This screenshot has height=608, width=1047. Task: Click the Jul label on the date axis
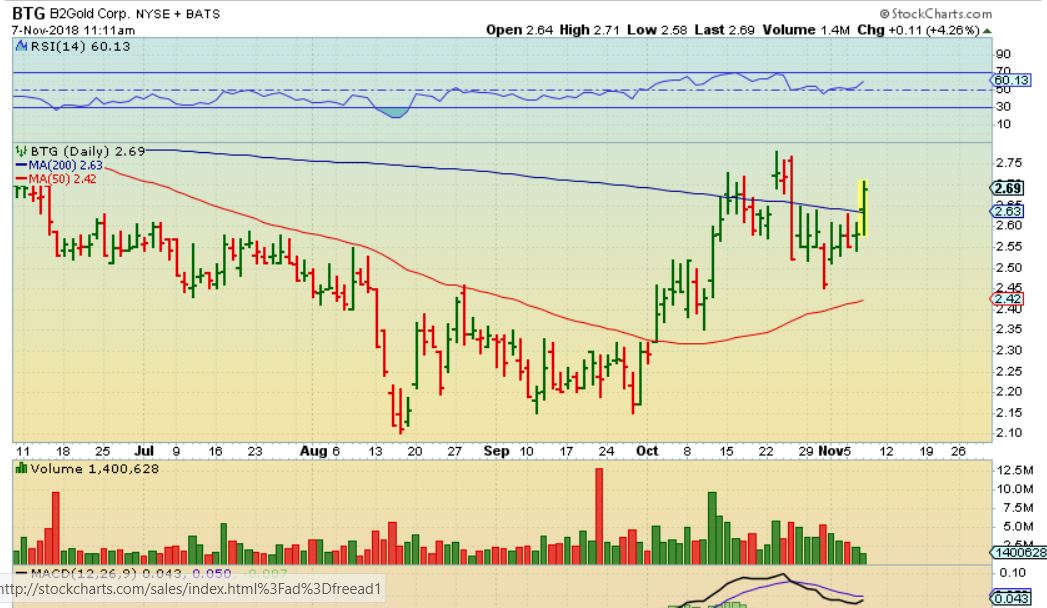coord(144,451)
